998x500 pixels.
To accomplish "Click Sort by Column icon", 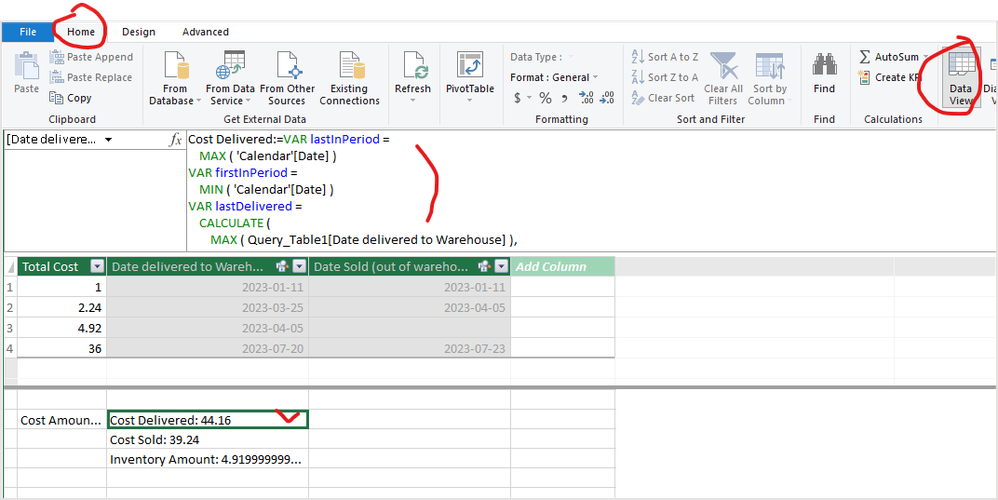I will pos(769,66).
